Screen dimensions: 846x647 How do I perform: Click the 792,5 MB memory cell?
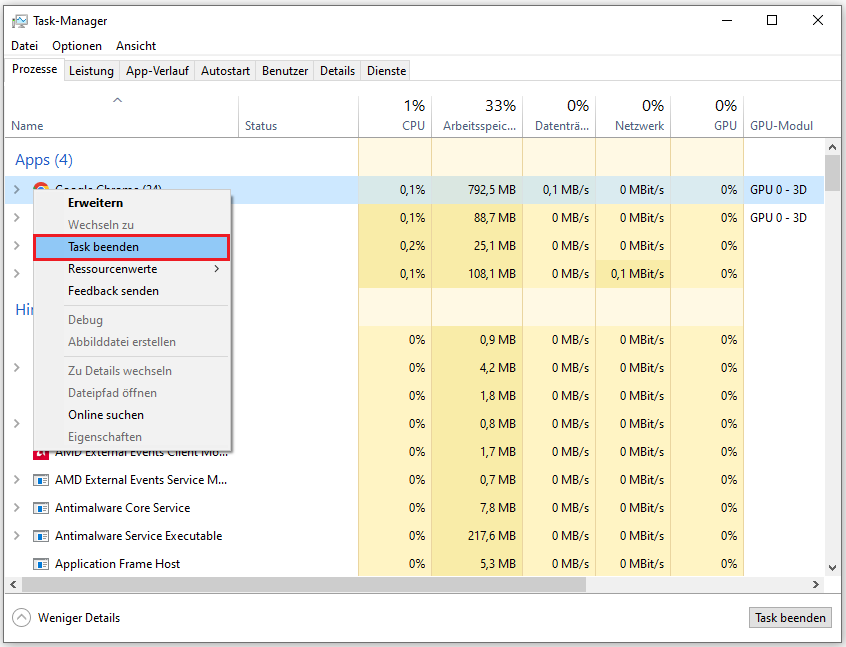pos(477,190)
